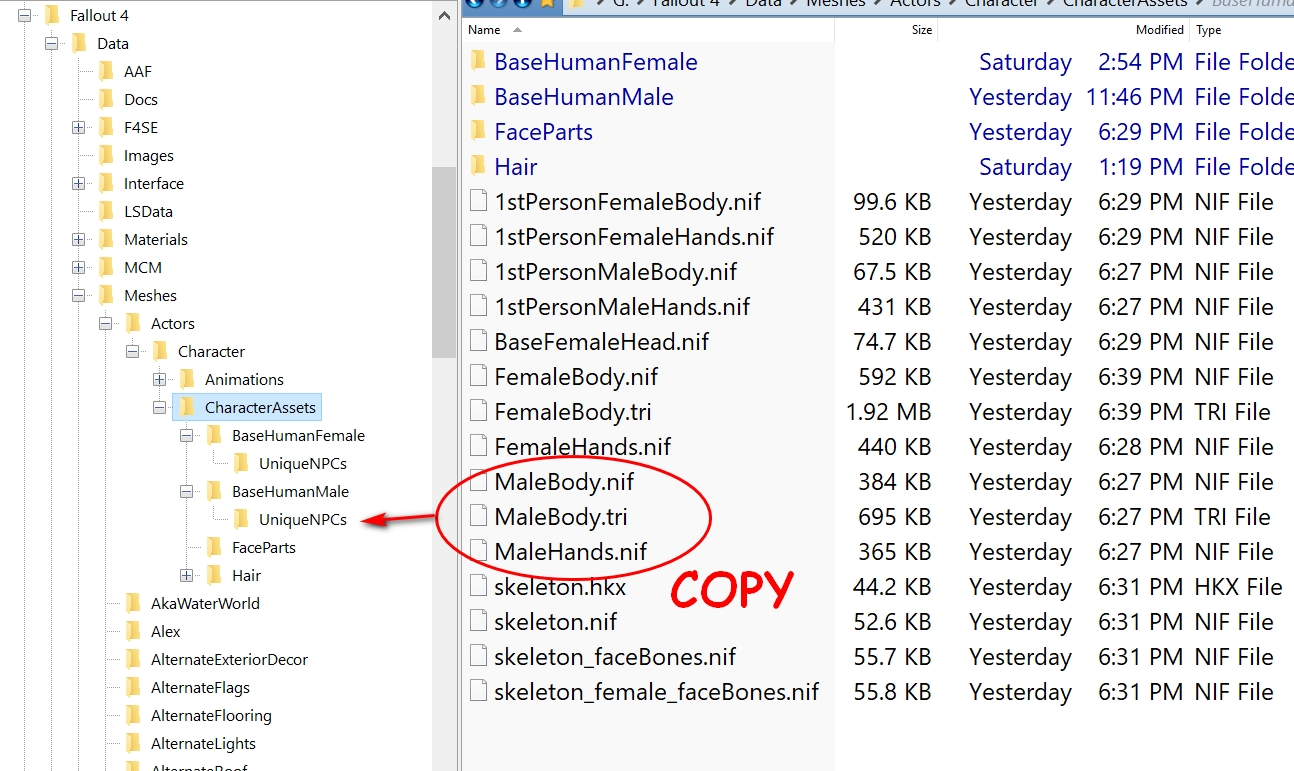
Task: Collapse the Meshes folder node
Action: pos(78,295)
